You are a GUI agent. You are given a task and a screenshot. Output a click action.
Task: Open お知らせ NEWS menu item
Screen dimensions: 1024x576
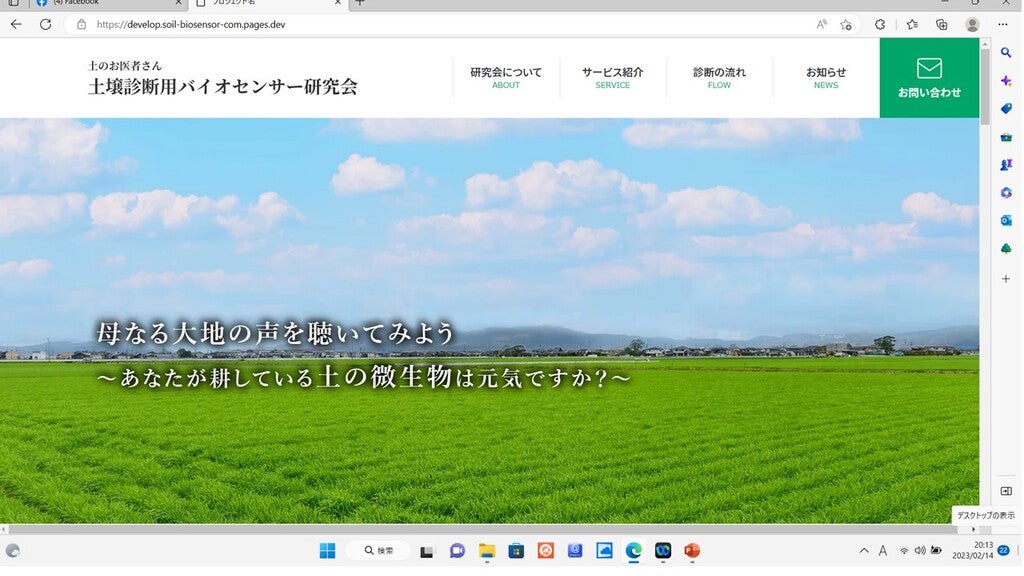[x=826, y=78]
